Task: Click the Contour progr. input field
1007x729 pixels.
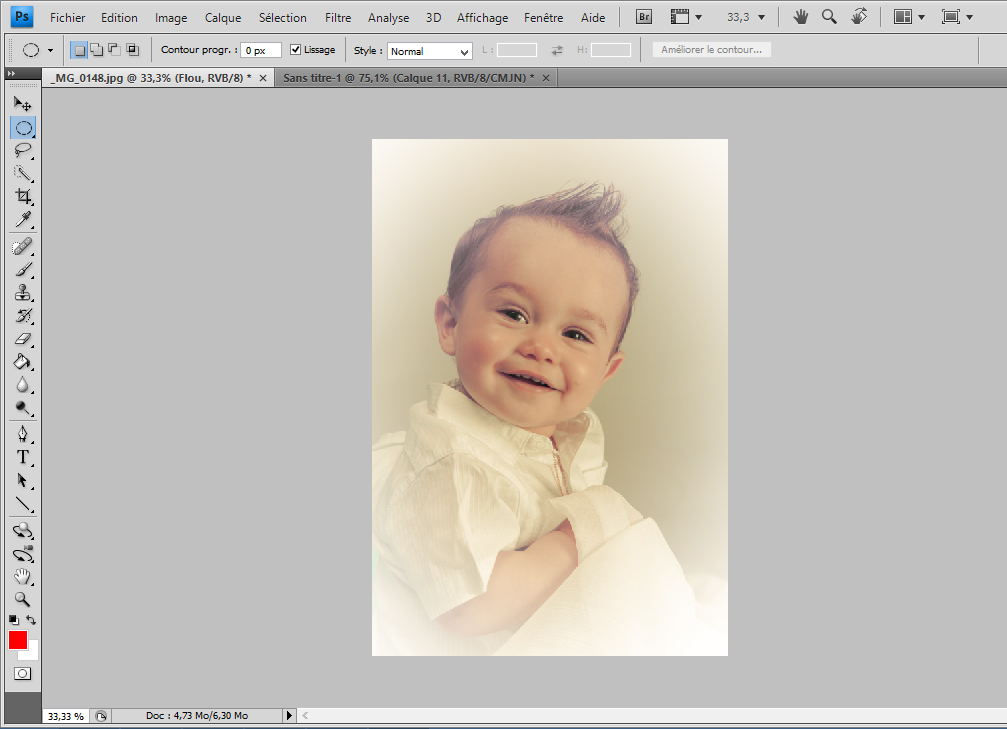Action: coord(260,50)
